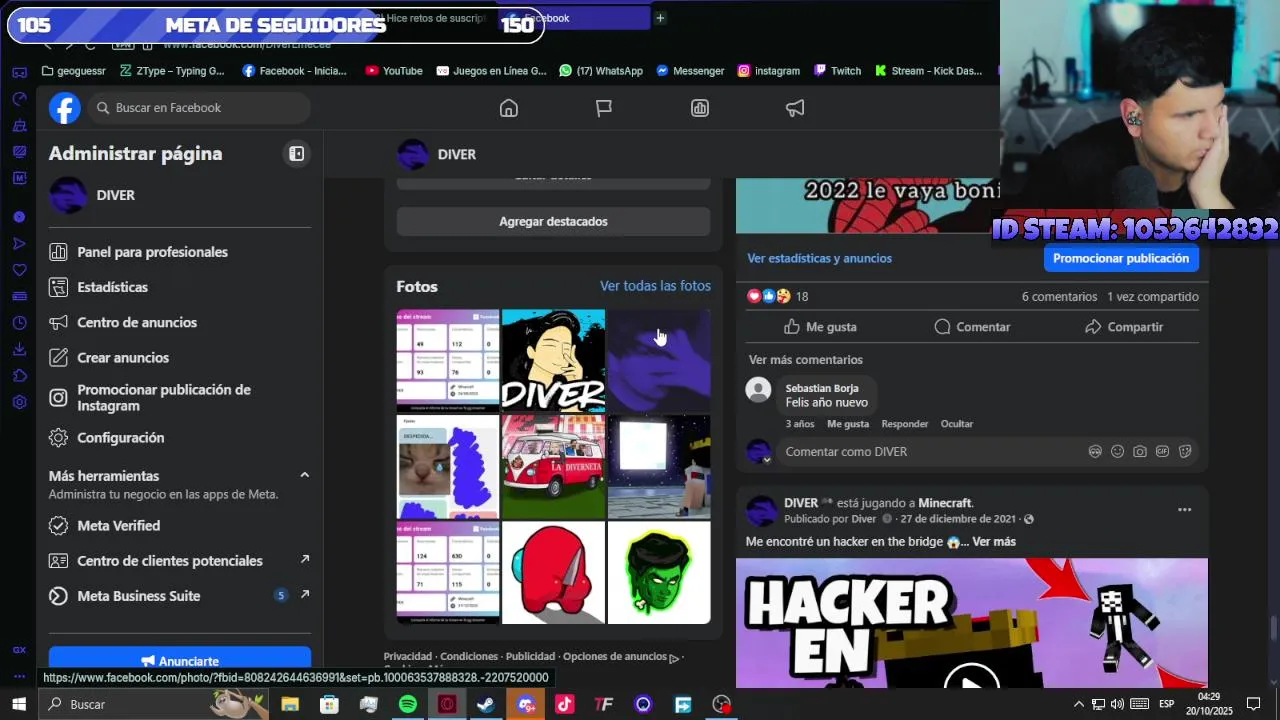Open the professional dashboard chart icon in top bar
The width and height of the screenshot is (1280, 720).
tap(700, 108)
